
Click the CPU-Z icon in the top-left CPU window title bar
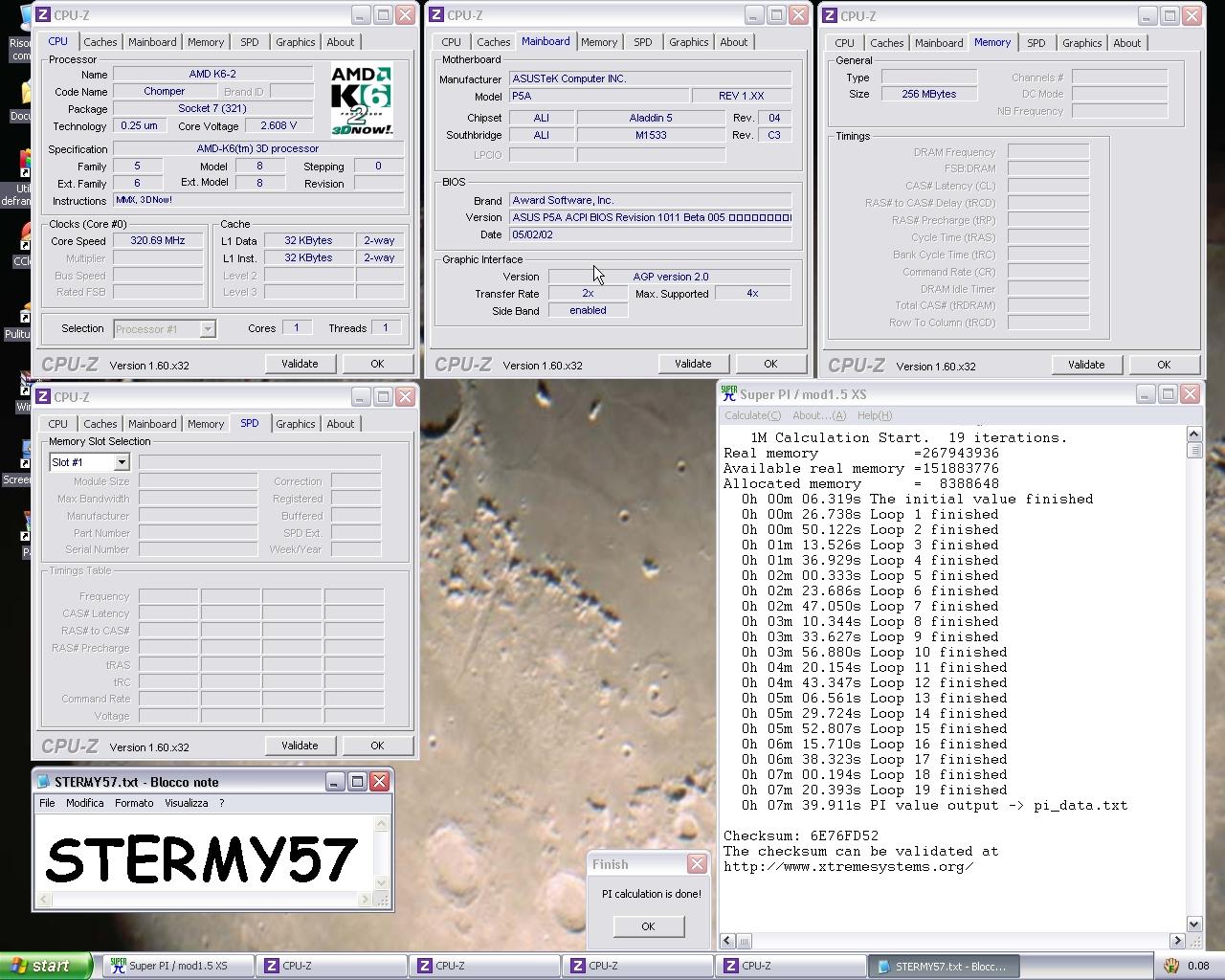44,15
